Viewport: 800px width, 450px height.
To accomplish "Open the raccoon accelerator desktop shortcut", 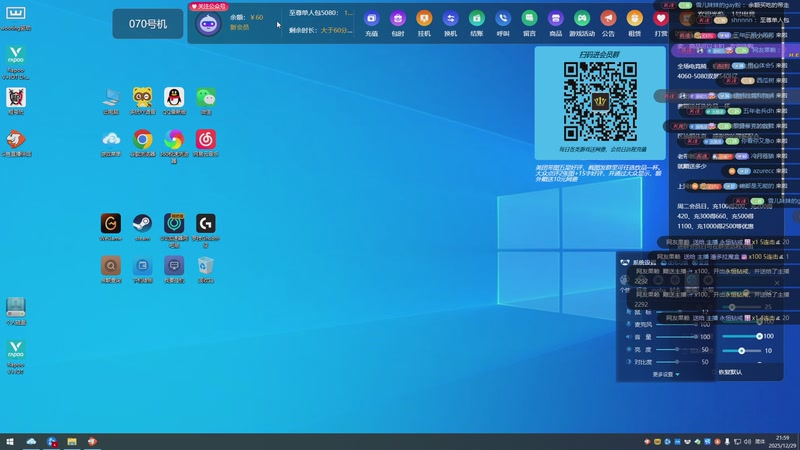I will 142,97.
